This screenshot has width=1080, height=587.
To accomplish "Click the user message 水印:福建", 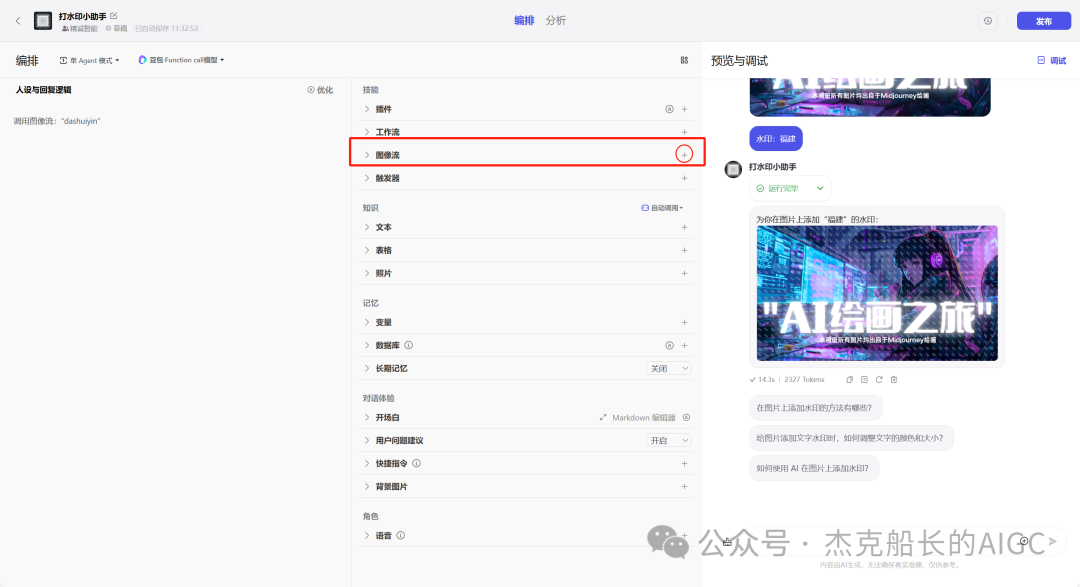I will [776, 138].
